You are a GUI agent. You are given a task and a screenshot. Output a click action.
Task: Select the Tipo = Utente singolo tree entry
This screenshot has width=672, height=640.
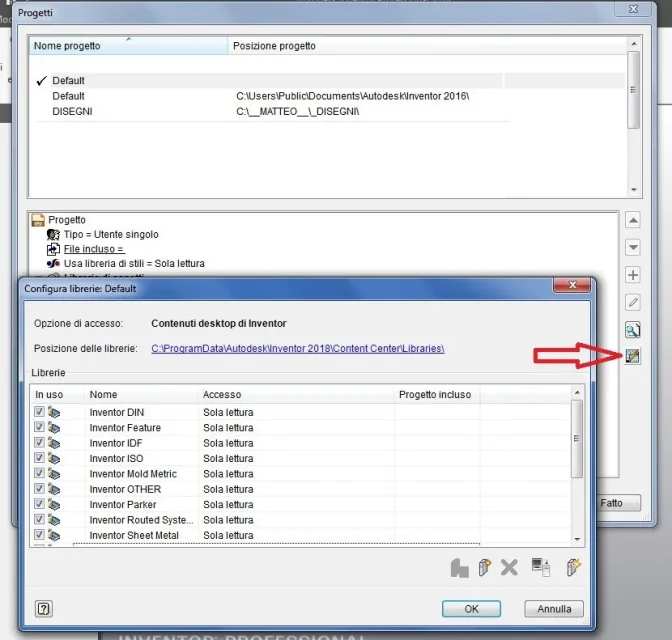111,234
